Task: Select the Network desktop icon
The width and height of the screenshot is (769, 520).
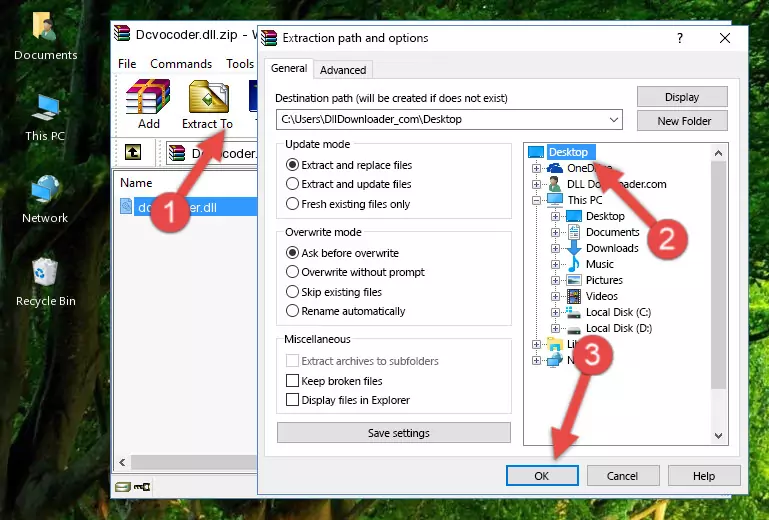Action: (x=45, y=199)
